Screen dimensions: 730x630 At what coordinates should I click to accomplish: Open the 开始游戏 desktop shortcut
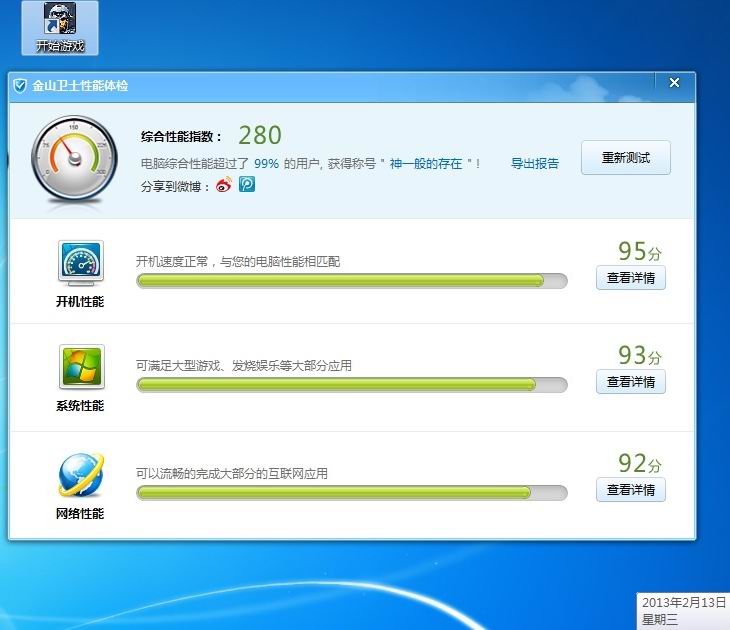tap(60, 28)
